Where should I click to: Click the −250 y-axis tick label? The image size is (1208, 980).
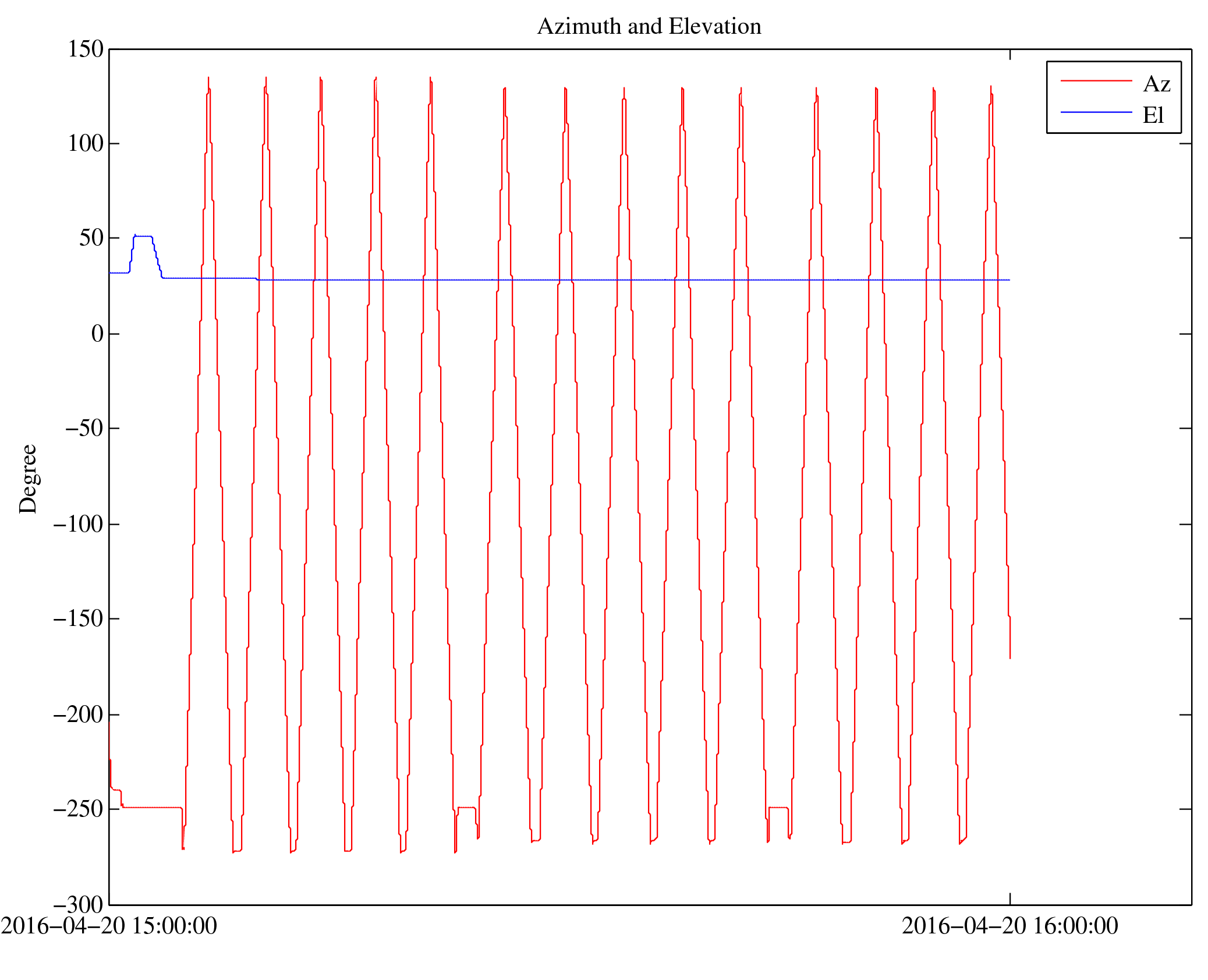click(78, 809)
